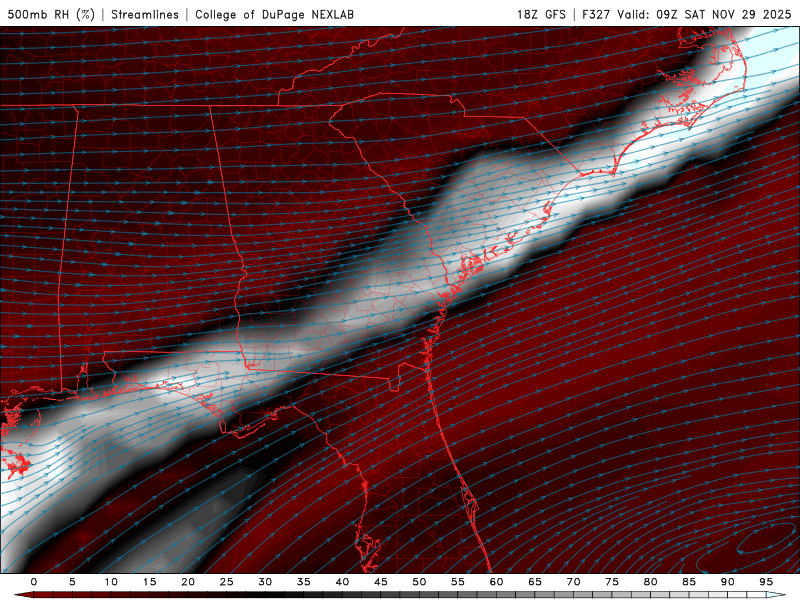This screenshot has width=800, height=600.
Task: Click the '18Z GFS' model run label
Action: tap(541, 14)
